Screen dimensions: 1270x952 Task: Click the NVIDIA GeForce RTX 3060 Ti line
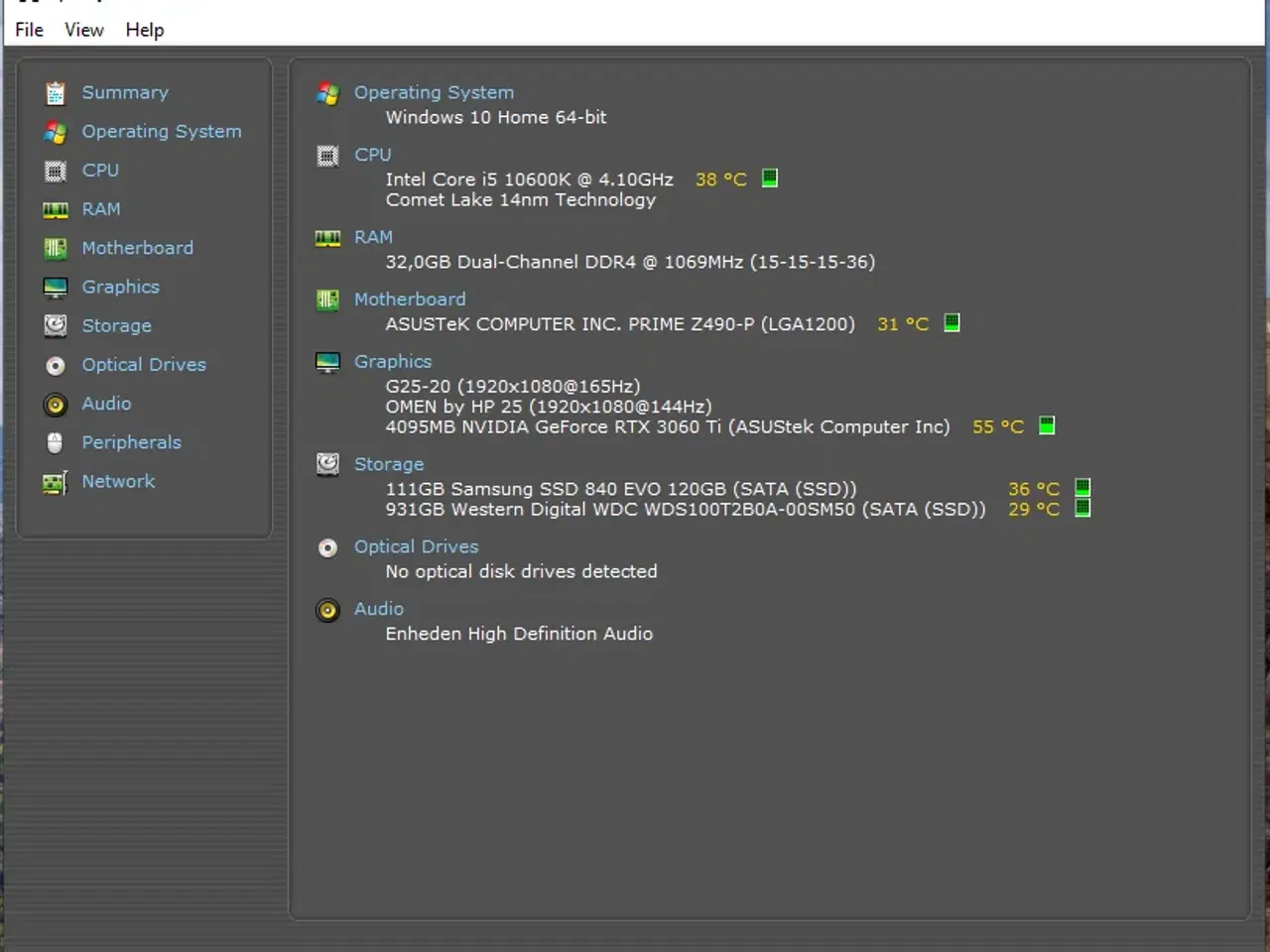668,426
